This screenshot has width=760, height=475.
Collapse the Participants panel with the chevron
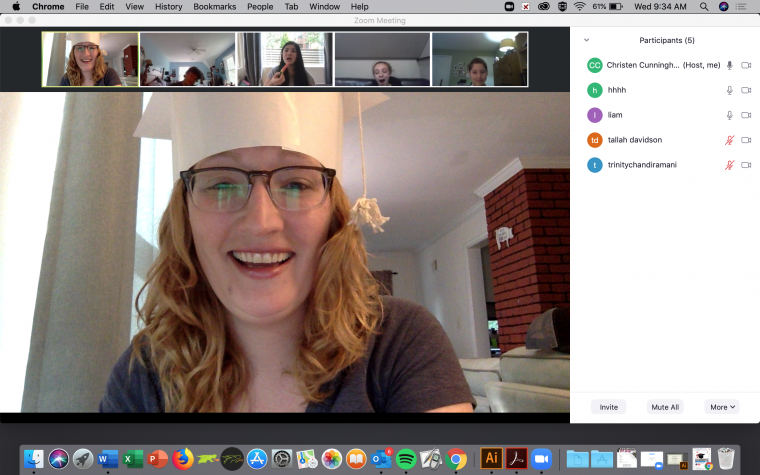(x=586, y=40)
